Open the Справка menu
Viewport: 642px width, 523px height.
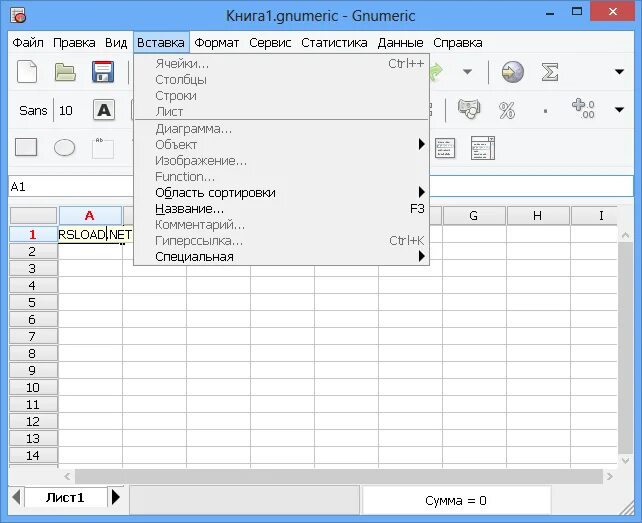[x=458, y=43]
